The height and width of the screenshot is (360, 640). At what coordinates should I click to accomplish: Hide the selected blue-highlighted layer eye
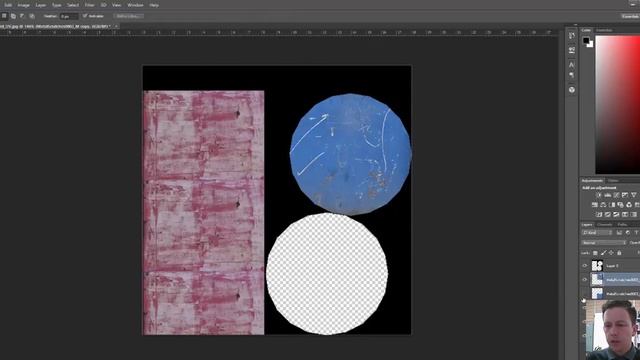tap(585, 280)
